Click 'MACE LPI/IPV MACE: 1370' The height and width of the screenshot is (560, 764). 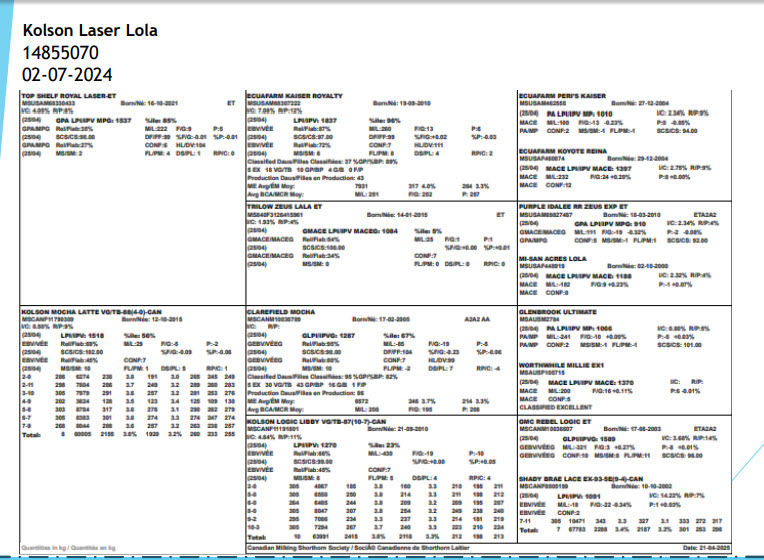[591, 383]
